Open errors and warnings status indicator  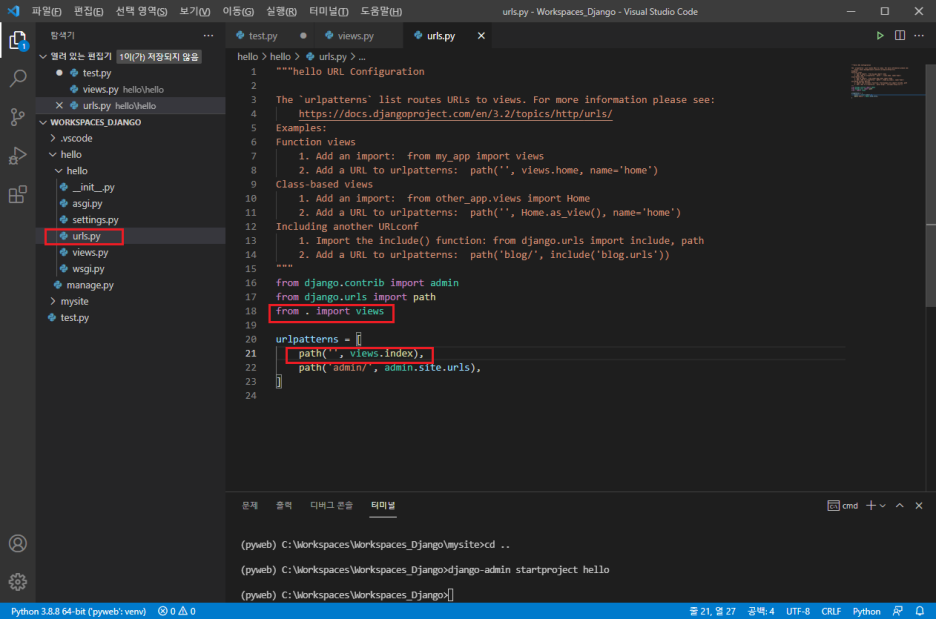pos(177,611)
